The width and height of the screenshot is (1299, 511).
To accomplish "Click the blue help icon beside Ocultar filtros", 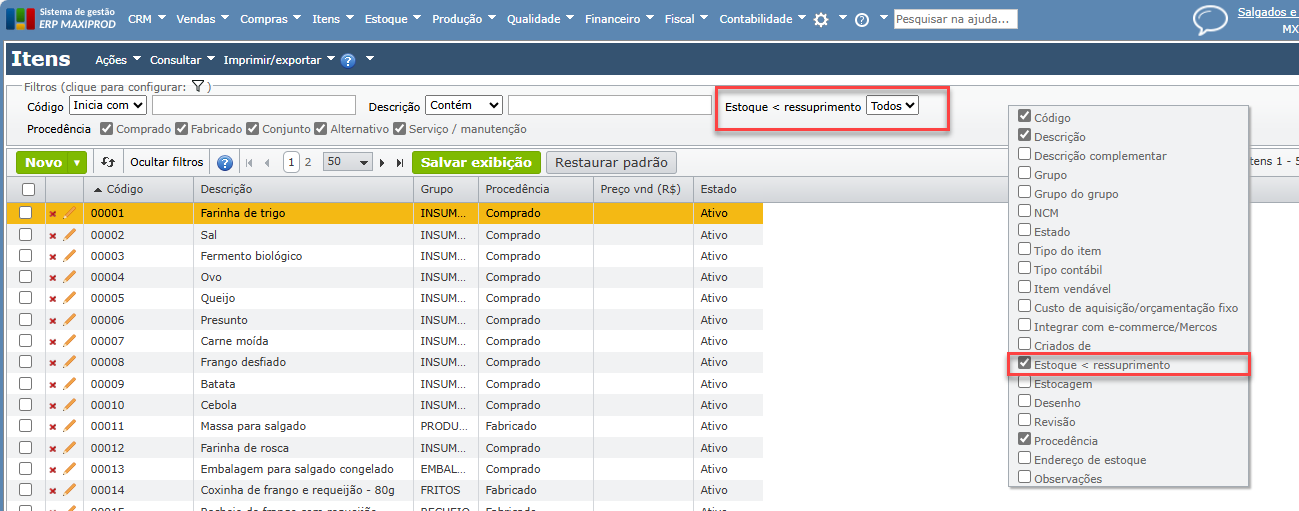I will [x=225, y=163].
